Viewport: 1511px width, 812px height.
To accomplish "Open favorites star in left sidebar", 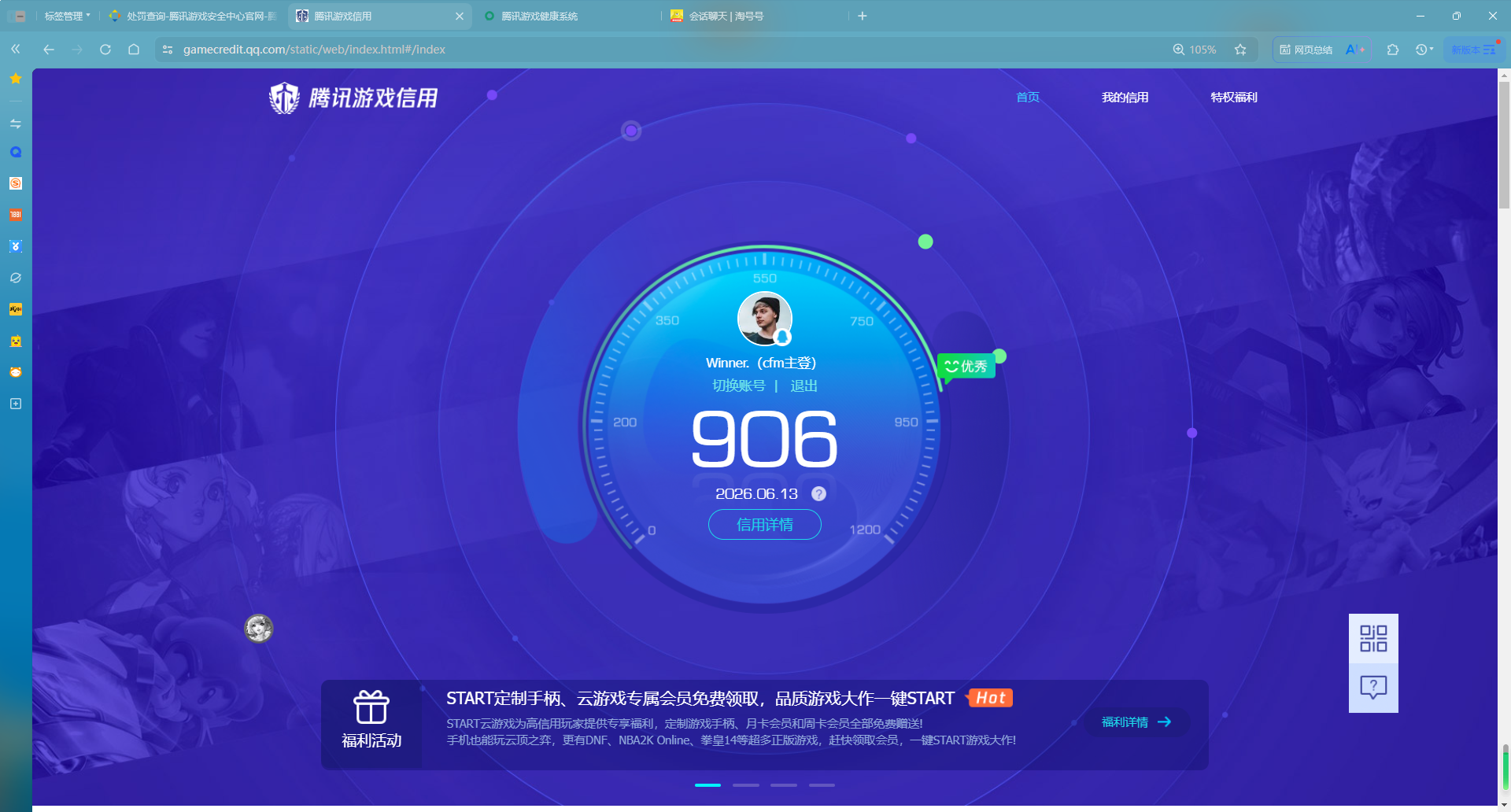I will pos(16,78).
